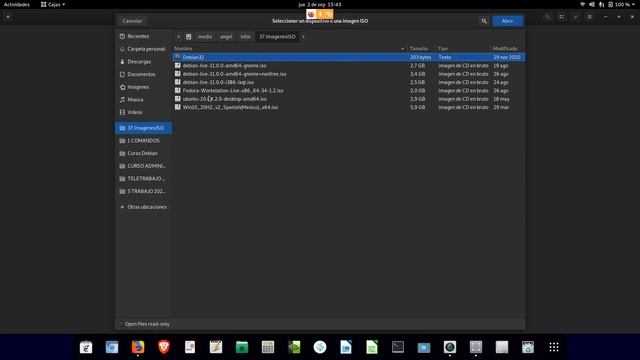The image size is (640, 360).
Task: Click the left arrow in the path bar
Action: (178, 37)
